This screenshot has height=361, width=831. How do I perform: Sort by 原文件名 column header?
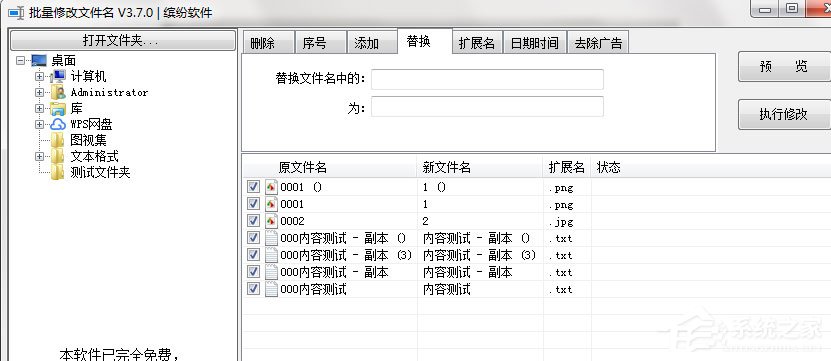click(330, 168)
